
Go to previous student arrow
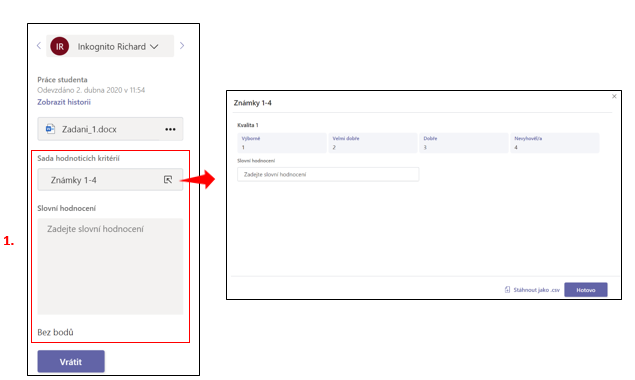point(39,46)
